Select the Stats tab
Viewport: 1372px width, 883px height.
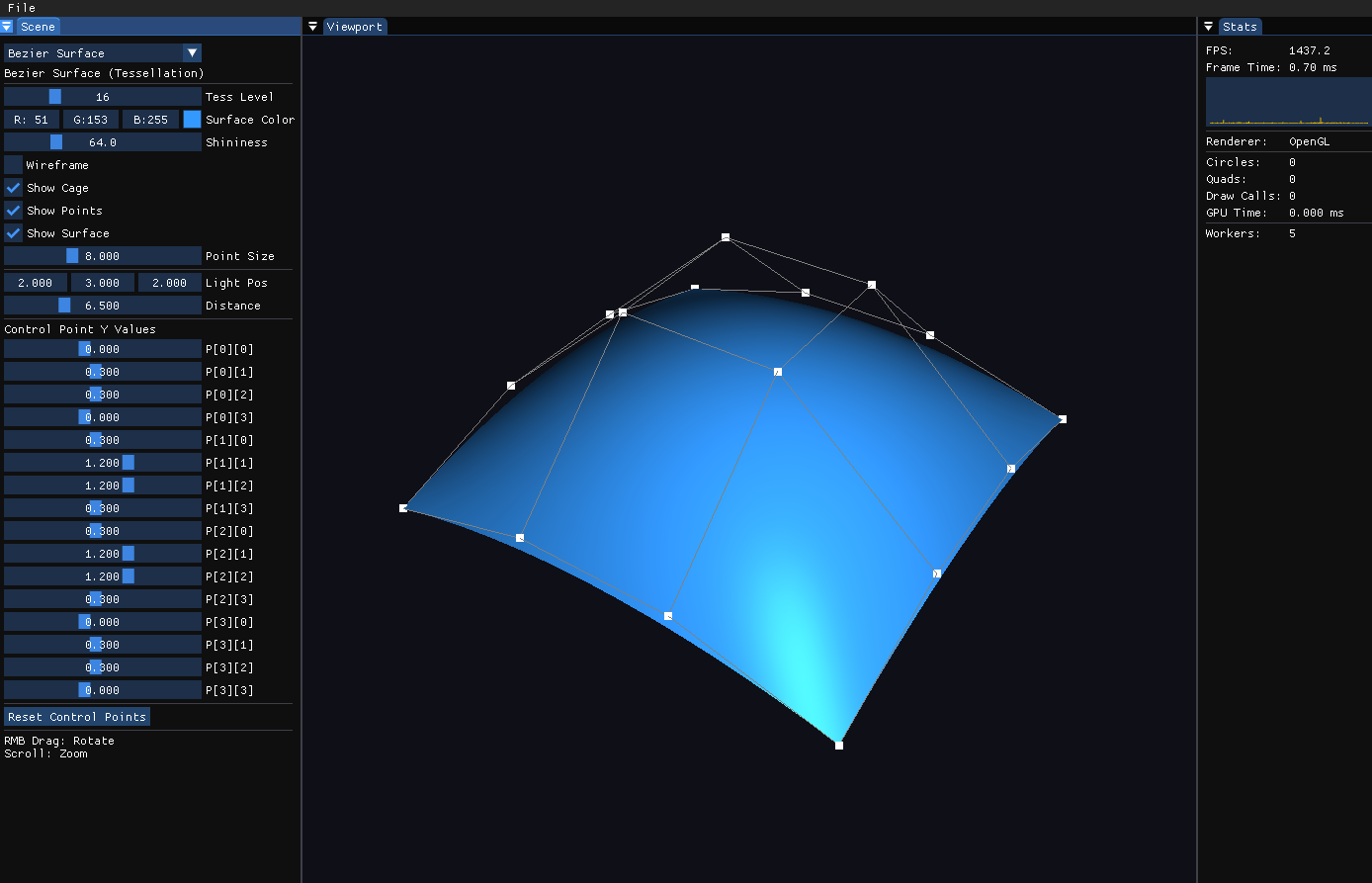[1240, 27]
